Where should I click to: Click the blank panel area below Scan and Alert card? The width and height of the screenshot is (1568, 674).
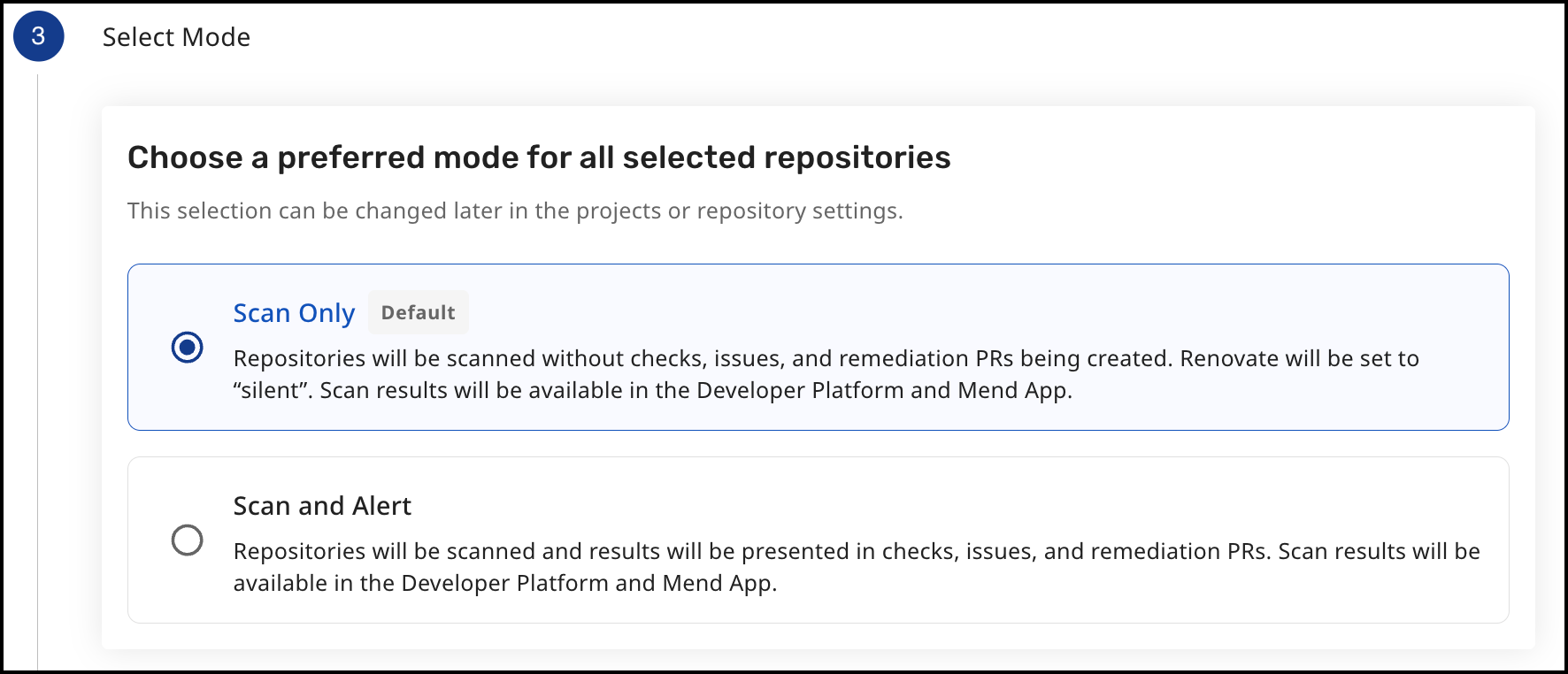(x=796, y=637)
